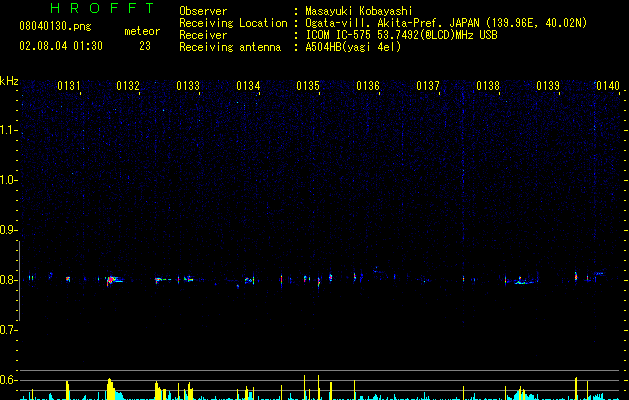The image size is (629, 400).
Task: Click the 0134 time marker
Action: [x=248, y=86]
